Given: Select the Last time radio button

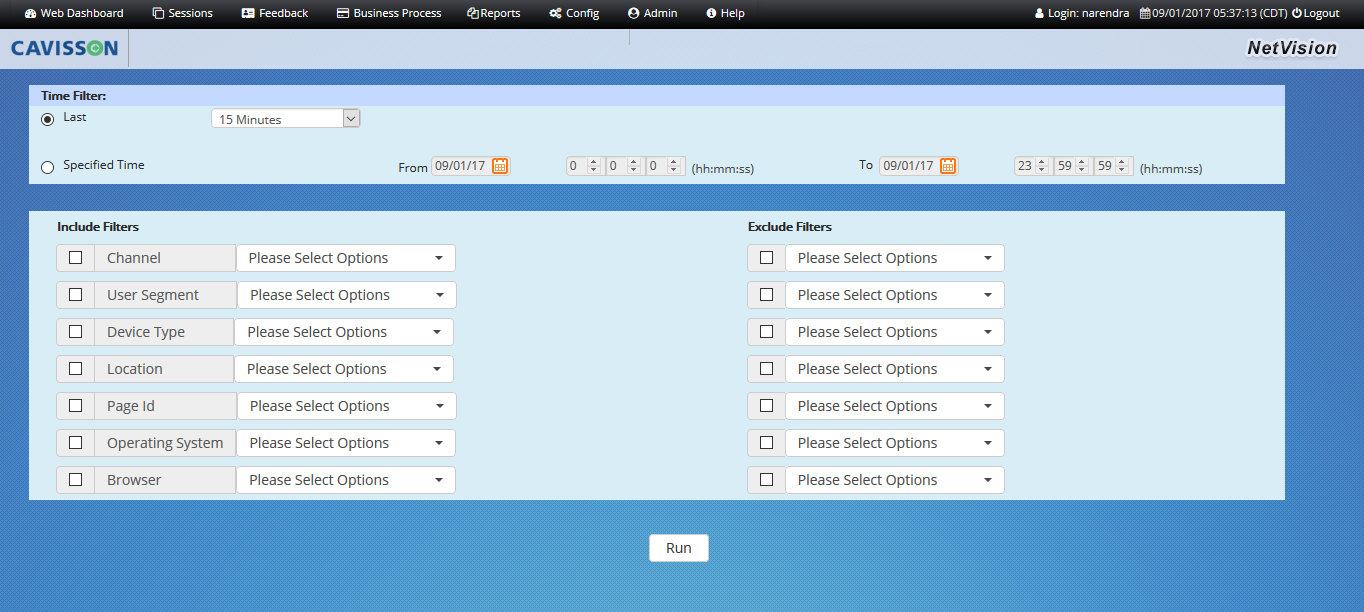Looking at the screenshot, I should (x=47, y=119).
